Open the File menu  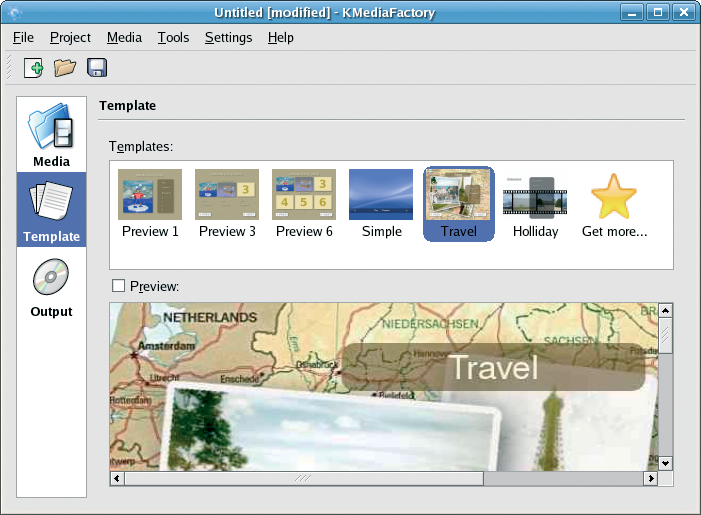[23, 38]
